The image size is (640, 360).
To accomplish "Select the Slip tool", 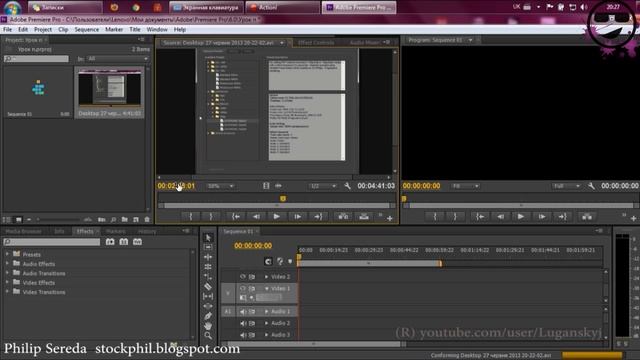I will 208,296.
